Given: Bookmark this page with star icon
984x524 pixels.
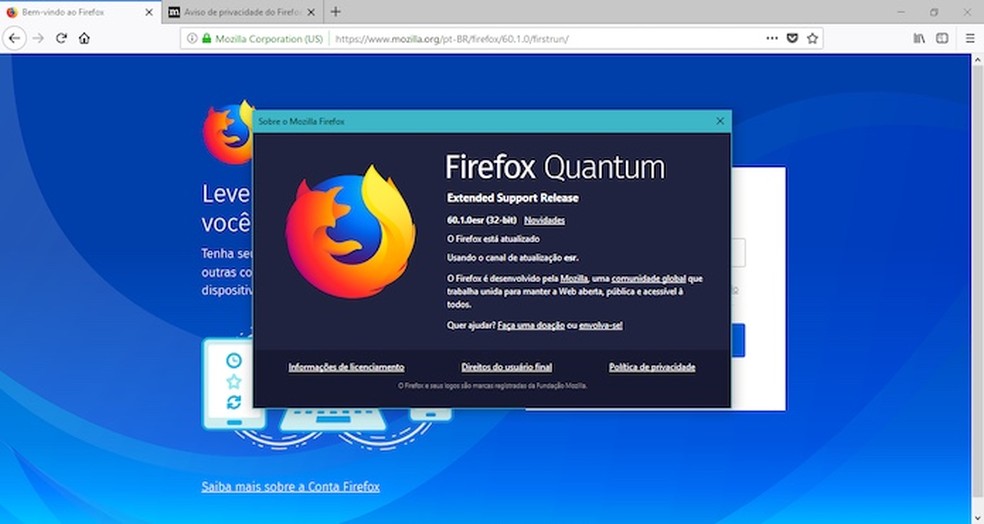Looking at the screenshot, I should (x=813, y=38).
